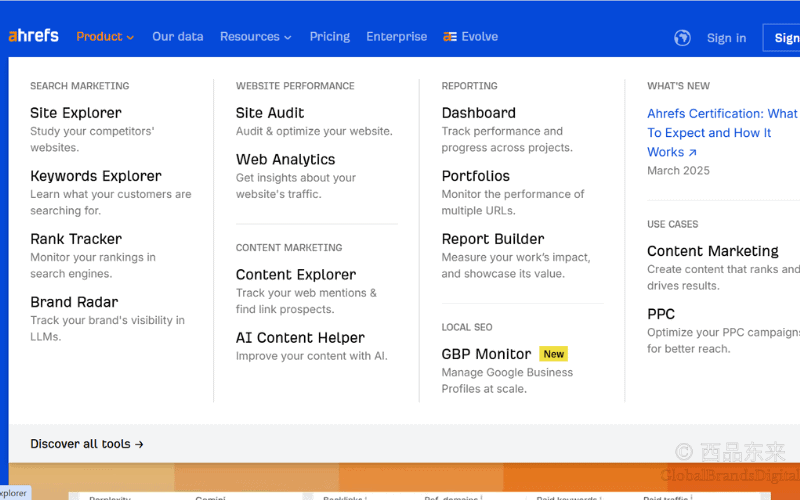The width and height of the screenshot is (800, 500).
Task: Click 'Improve your content with AI.' text
Action: tap(312, 356)
